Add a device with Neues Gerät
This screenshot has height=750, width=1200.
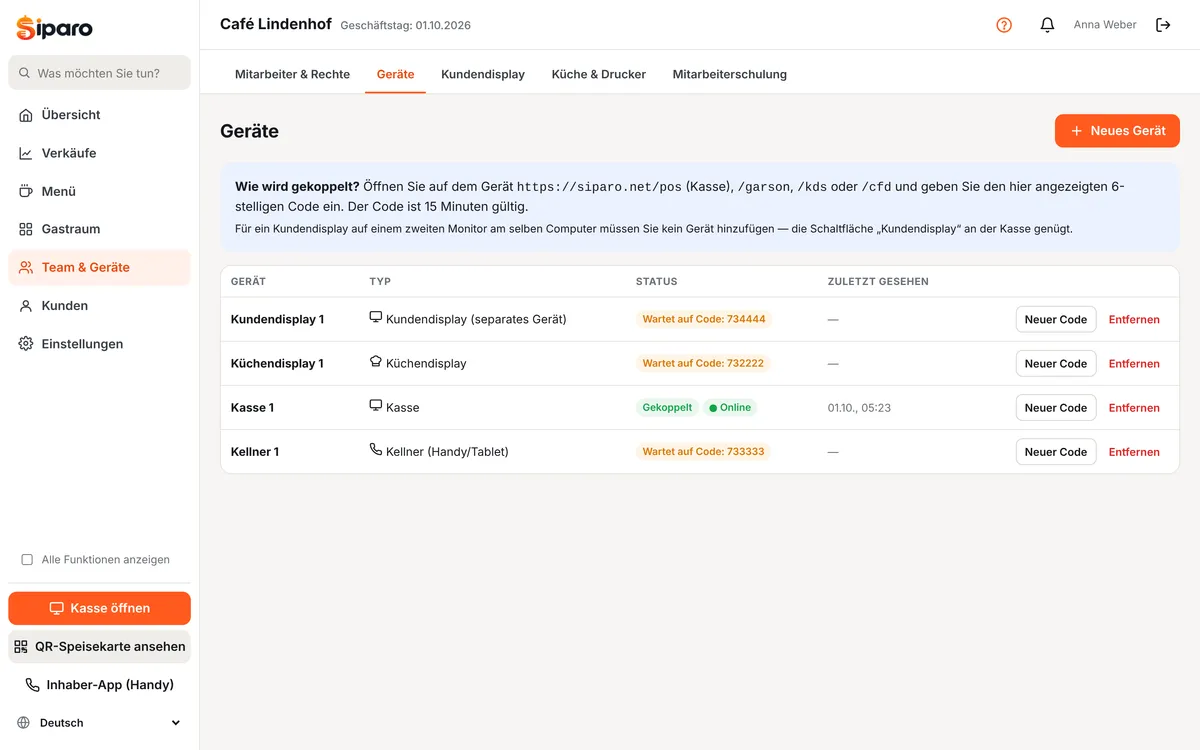tap(1117, 131)
